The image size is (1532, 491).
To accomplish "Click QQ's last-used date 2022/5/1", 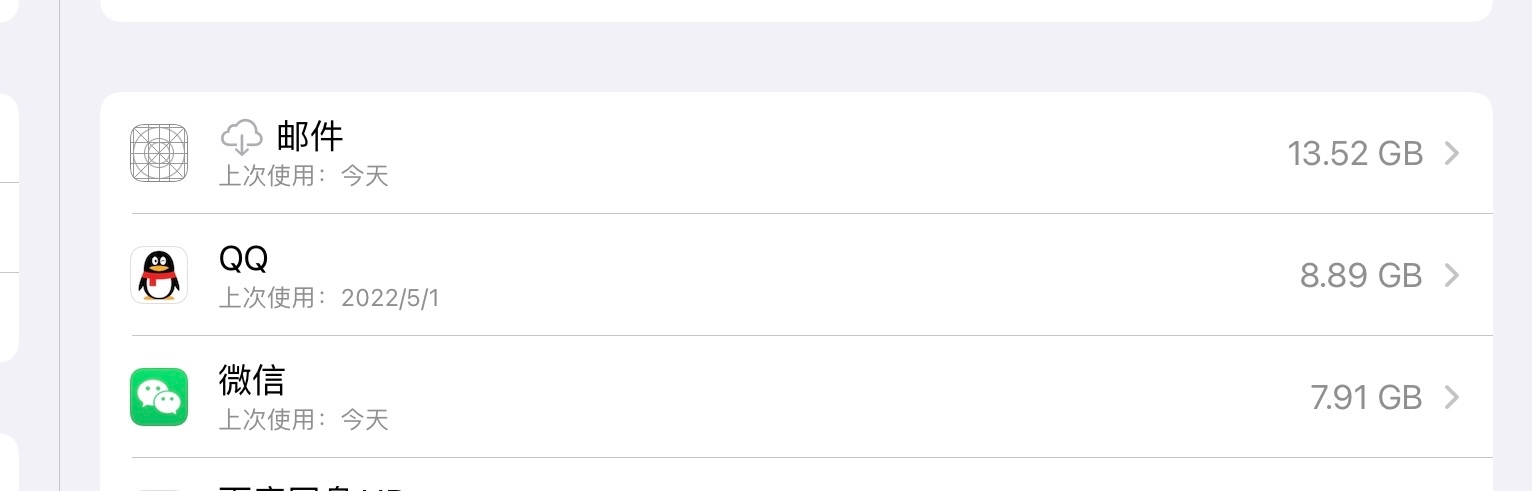I will pos(390,299).
